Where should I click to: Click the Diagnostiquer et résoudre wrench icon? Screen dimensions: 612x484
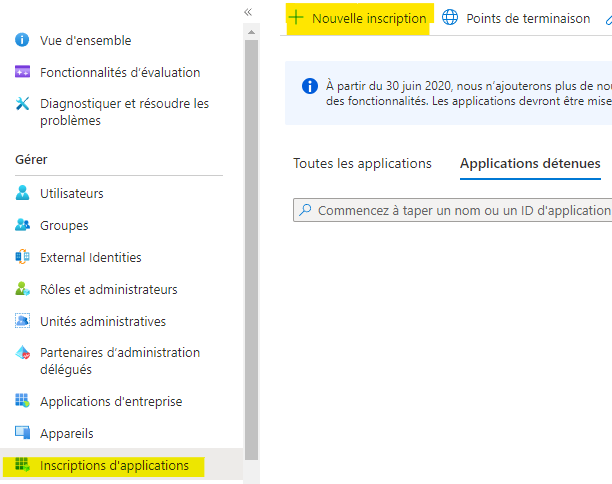(22, 104)
